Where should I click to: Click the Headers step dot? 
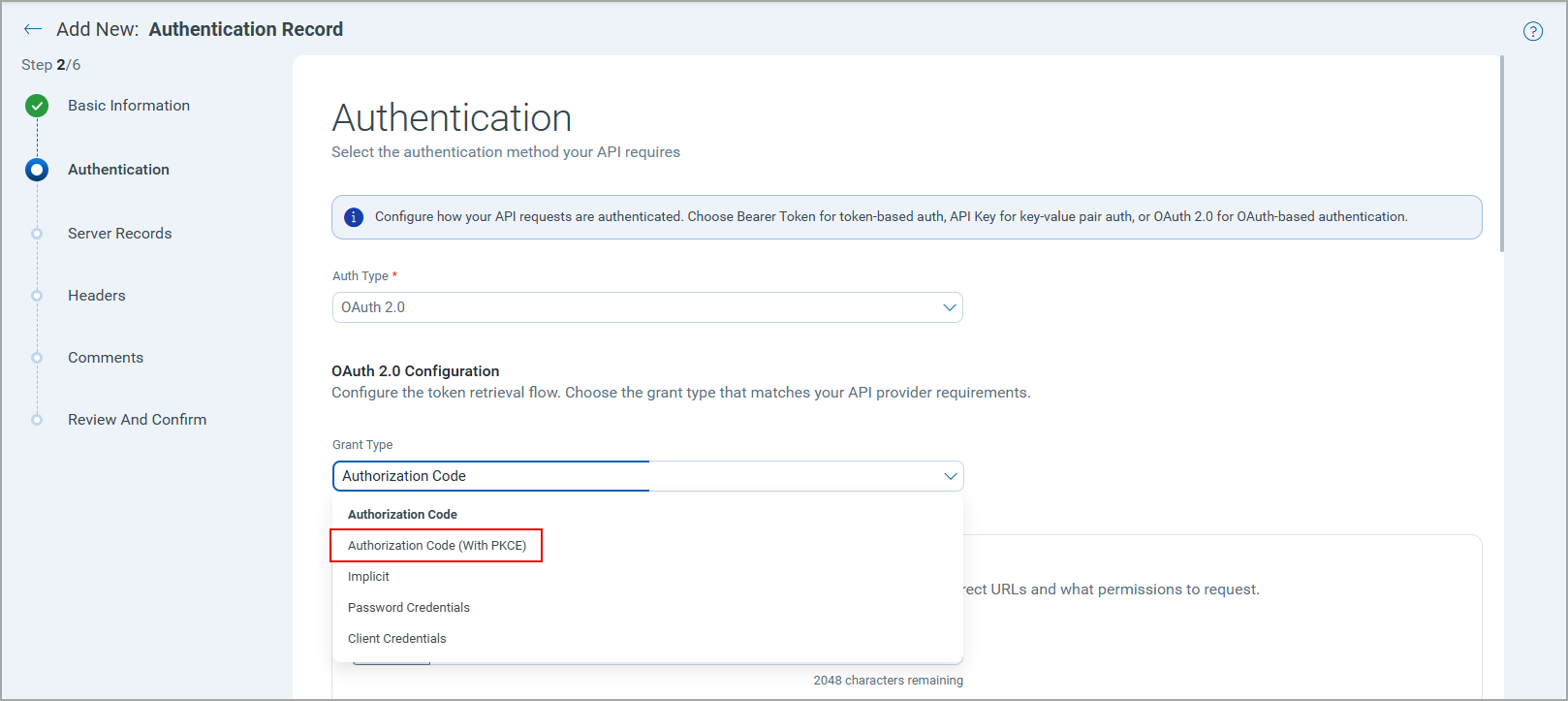click(37, 296)
